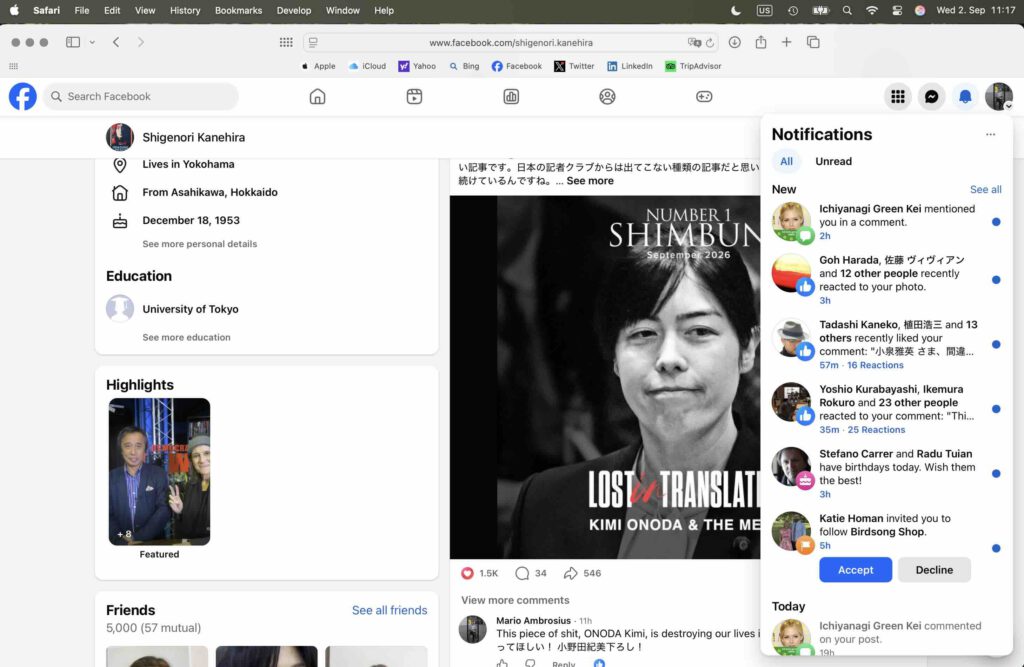Show Safari downloads
Screen dimensions: 1024x667
pyautogui.click(x=735, y=42)
